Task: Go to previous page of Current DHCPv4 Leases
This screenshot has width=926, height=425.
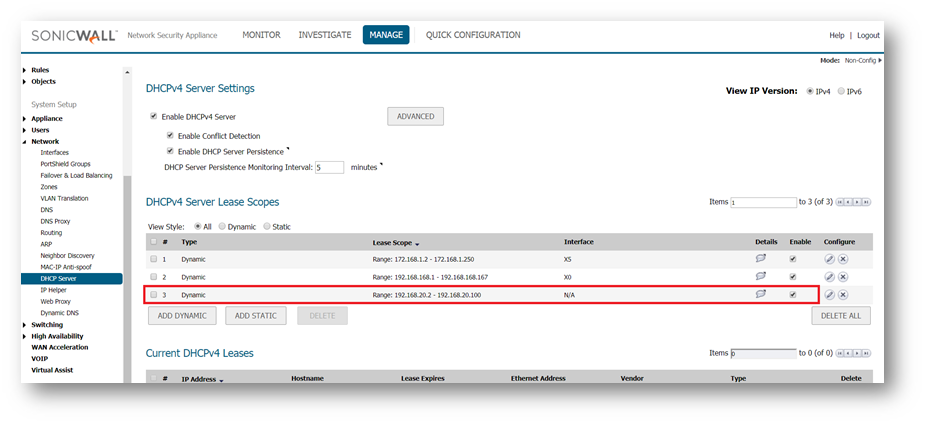Action: pyautogui.click(x=849, y=353)
